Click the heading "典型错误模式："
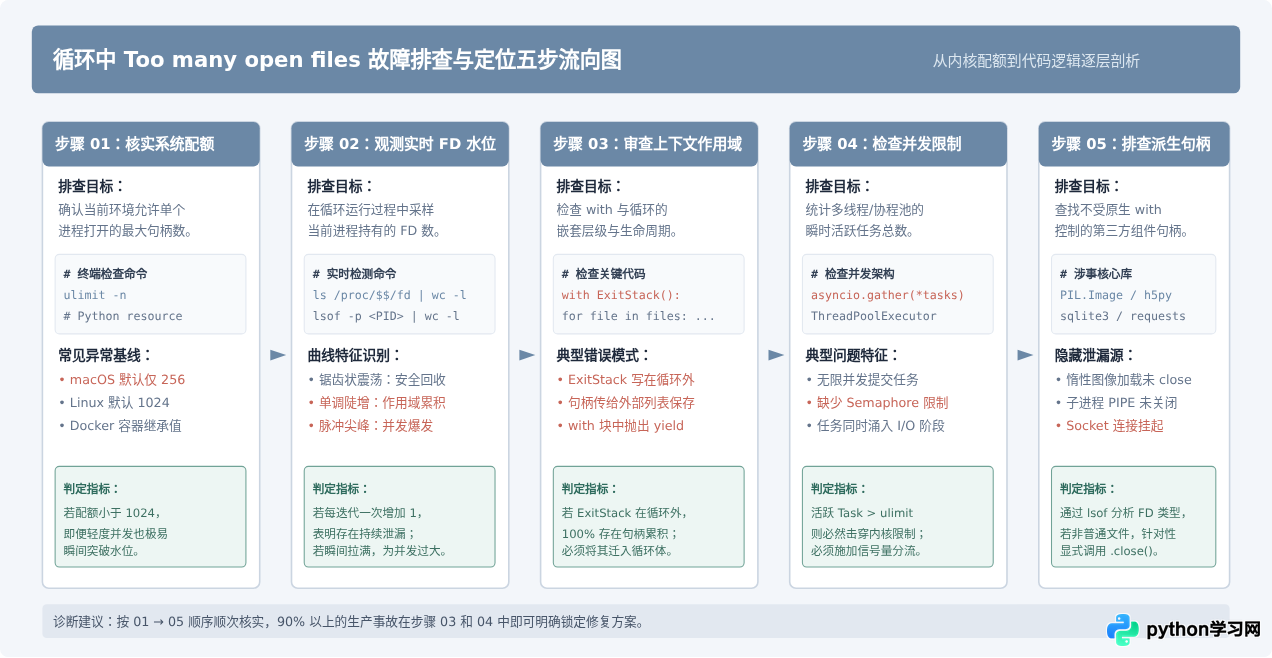This screenshot has width=1272, height=658. pos(603,355)
